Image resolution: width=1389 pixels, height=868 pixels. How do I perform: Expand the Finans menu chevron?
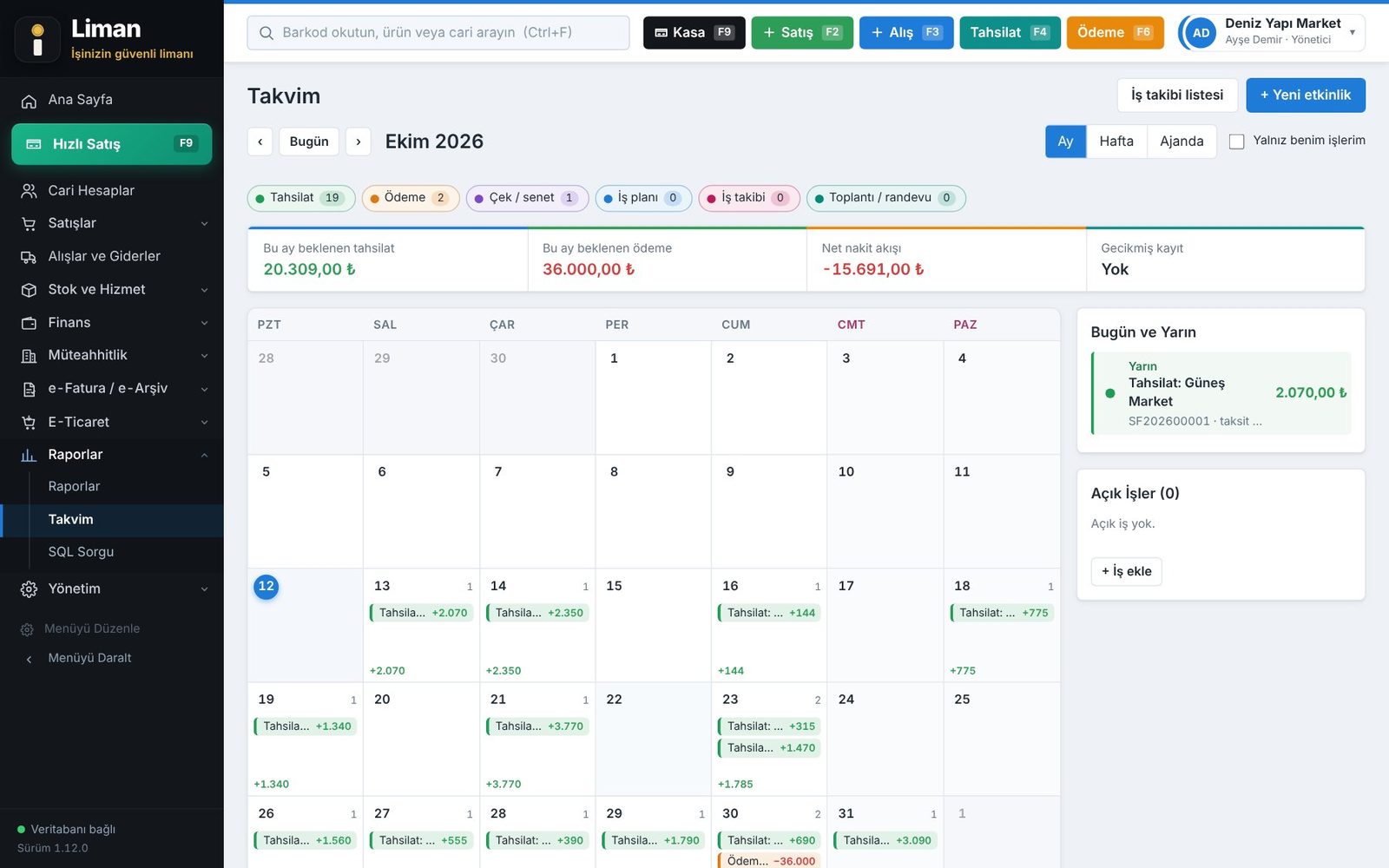point(205,323)
